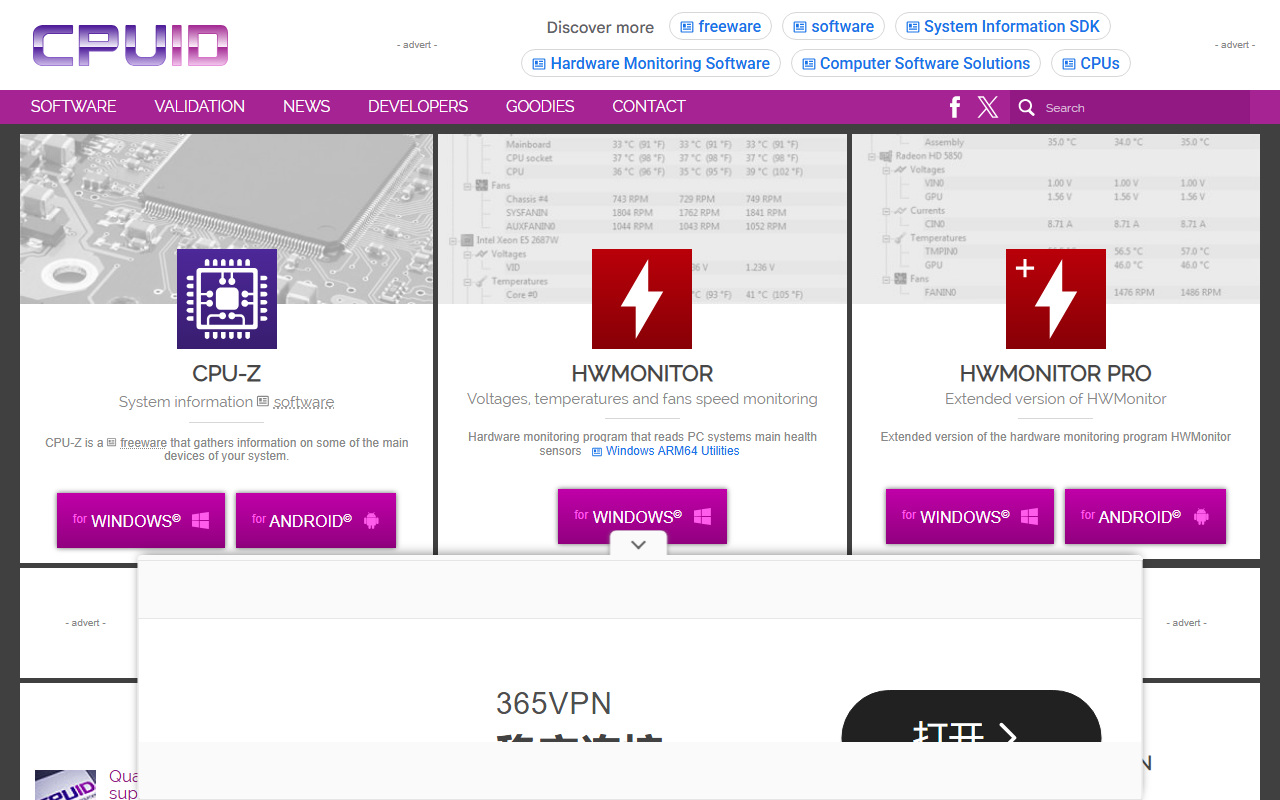
Task: Open the Windows ARM64 Utilities link
Action: coord(665,451)
